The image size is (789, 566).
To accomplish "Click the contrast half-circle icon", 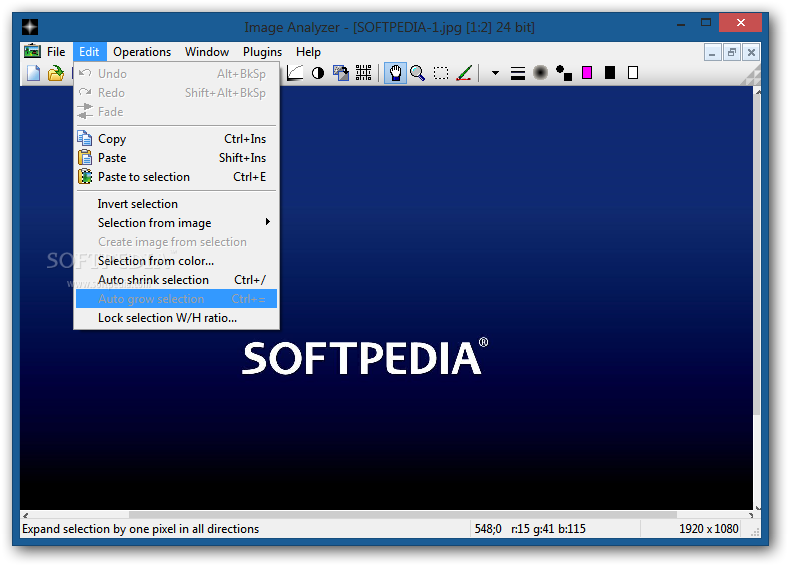I will [318, 73].
